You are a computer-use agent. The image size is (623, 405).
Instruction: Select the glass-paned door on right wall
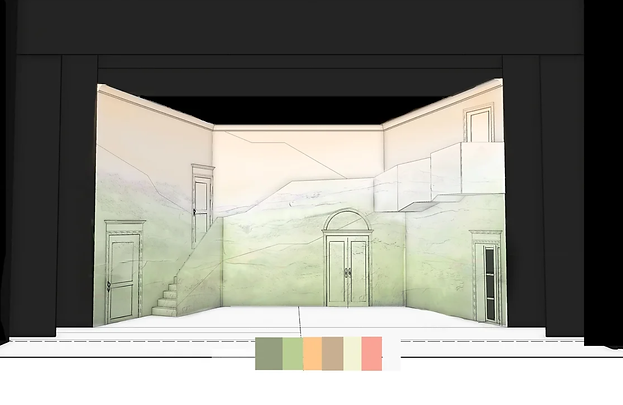click(488, 276)
